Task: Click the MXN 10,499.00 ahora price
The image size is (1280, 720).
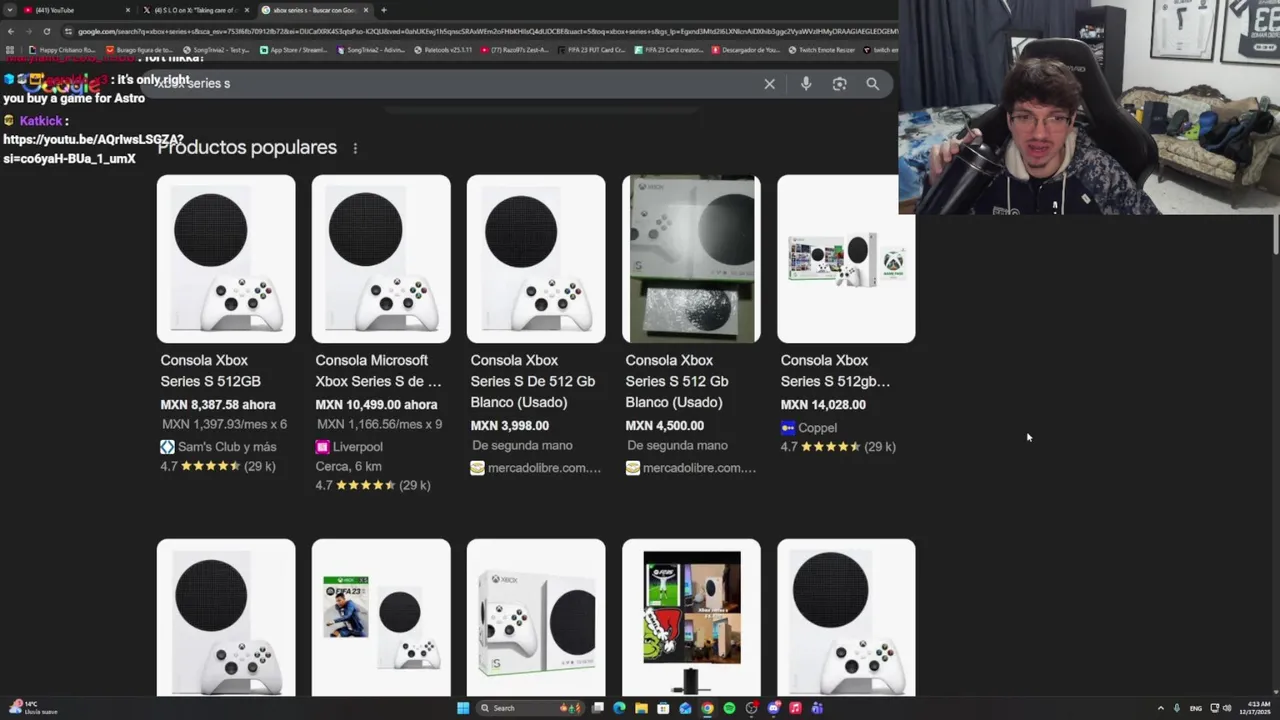Action: (x=376, y=405)
